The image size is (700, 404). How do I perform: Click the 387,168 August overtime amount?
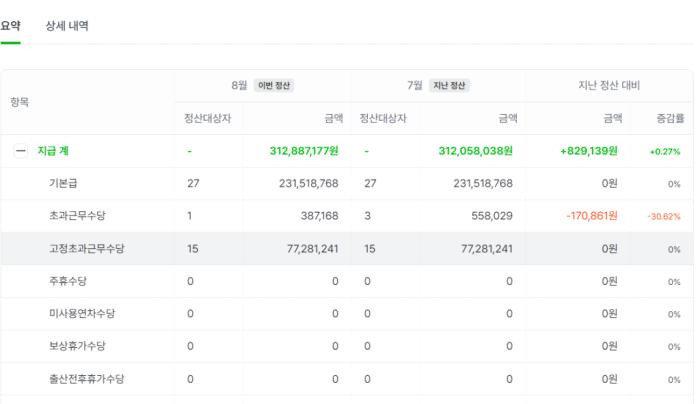[x=319, y=216]
